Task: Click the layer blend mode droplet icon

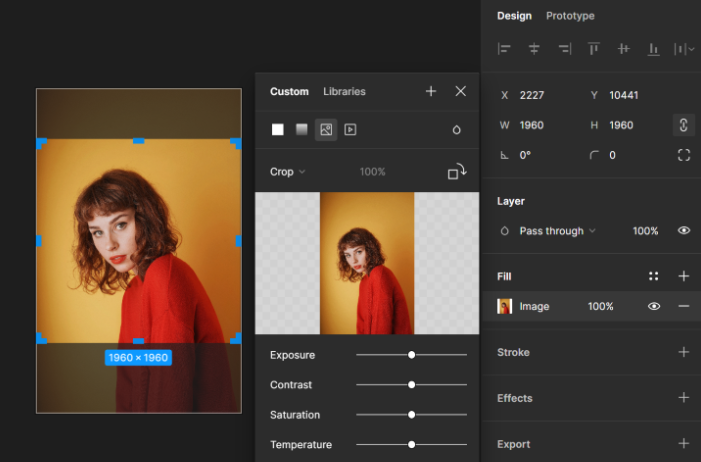Action: (504, 231)
